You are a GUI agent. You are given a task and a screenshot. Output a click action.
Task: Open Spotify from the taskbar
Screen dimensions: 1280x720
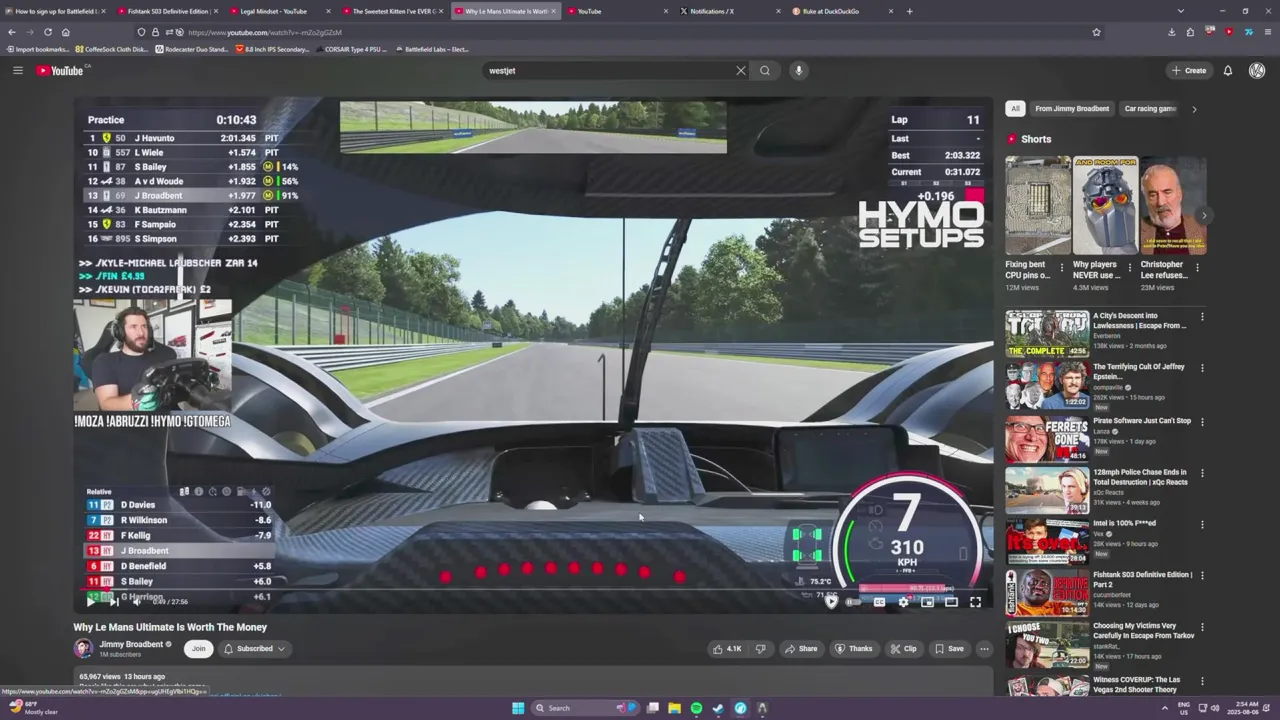pos(696,708)
